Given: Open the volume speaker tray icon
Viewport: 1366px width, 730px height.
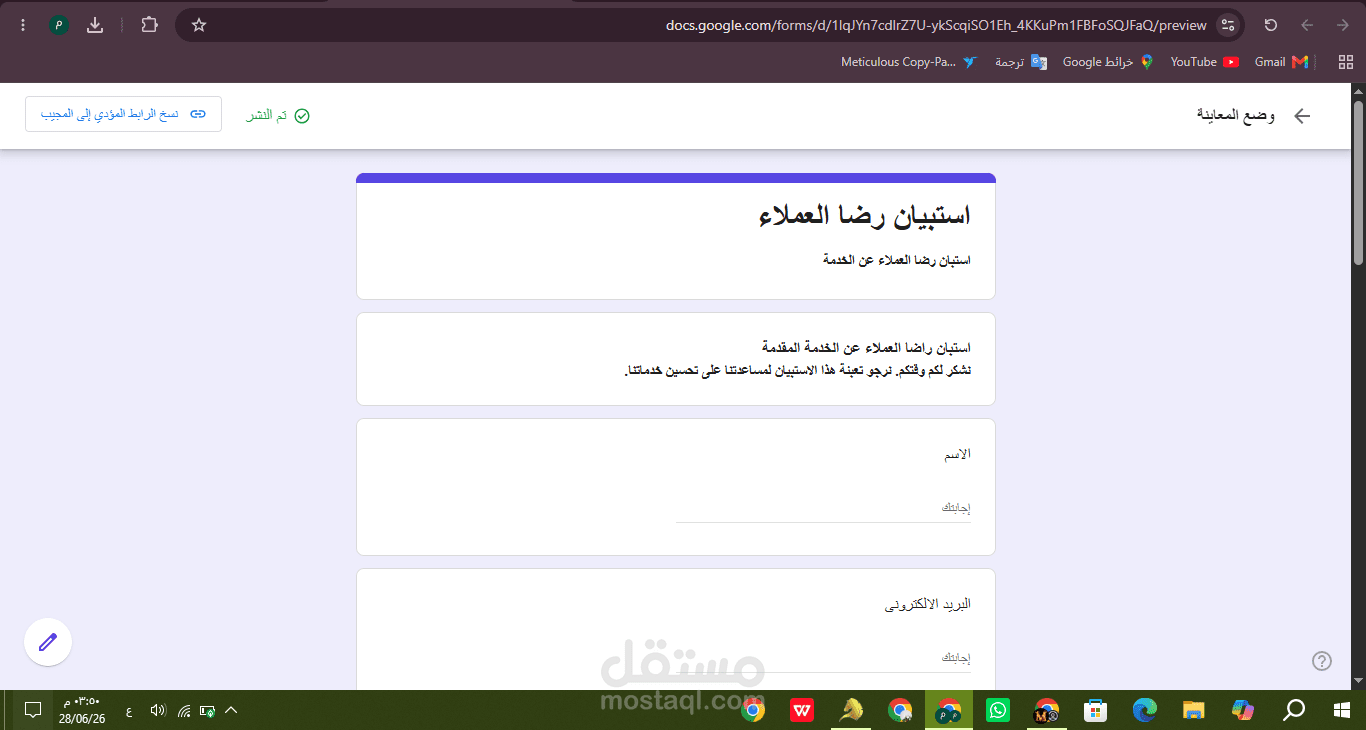Looking at the screenshot, I should pos(157,711).
